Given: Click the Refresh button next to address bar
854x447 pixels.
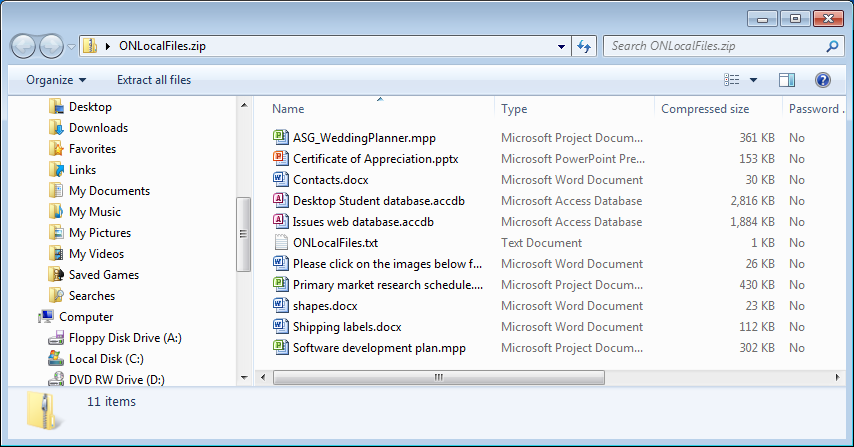Looking at the screenshot, I should coord(584,46).
